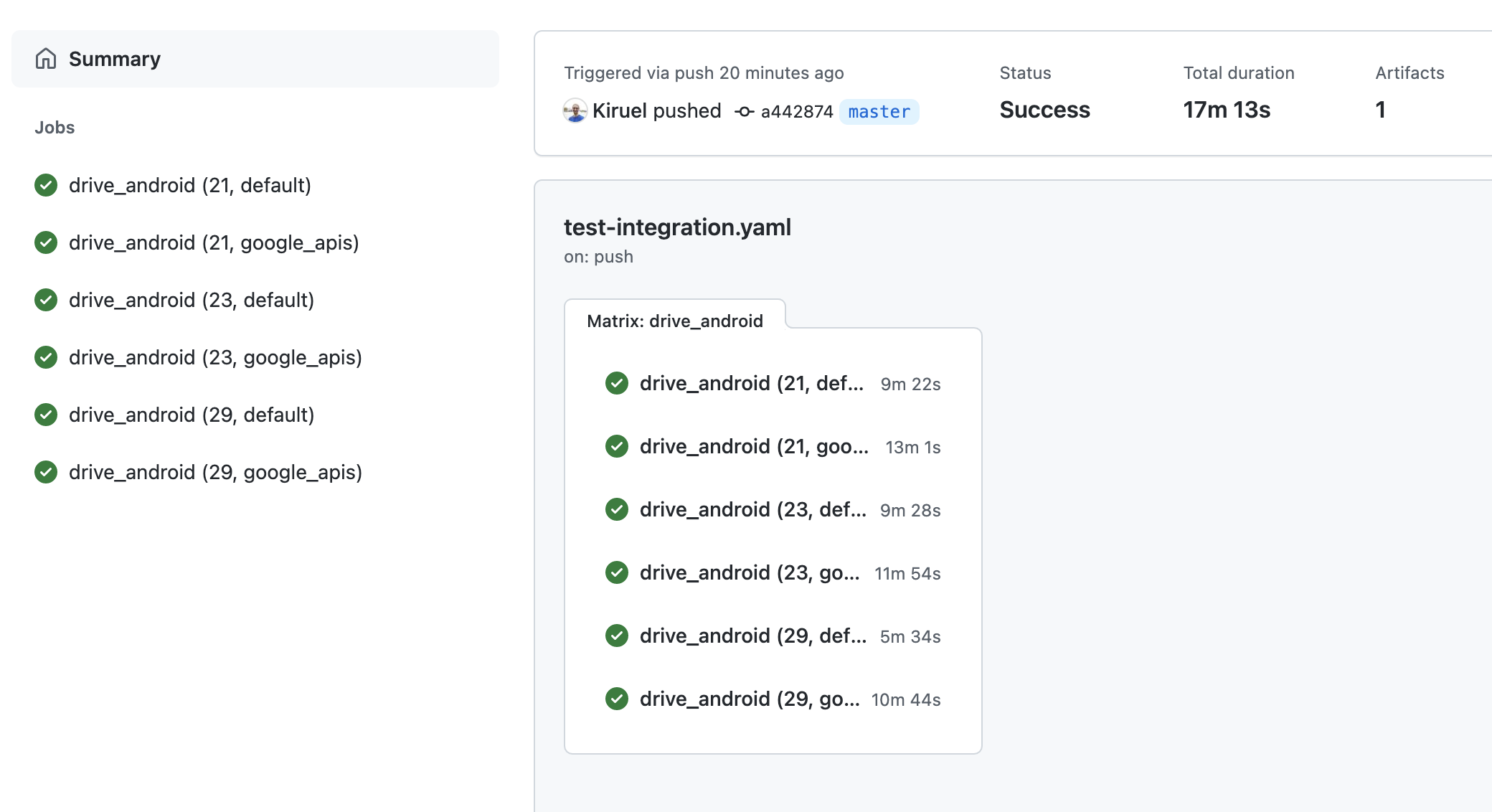Open matrix job drive_android (21, goo... 13m 1s

pos(773,447)
